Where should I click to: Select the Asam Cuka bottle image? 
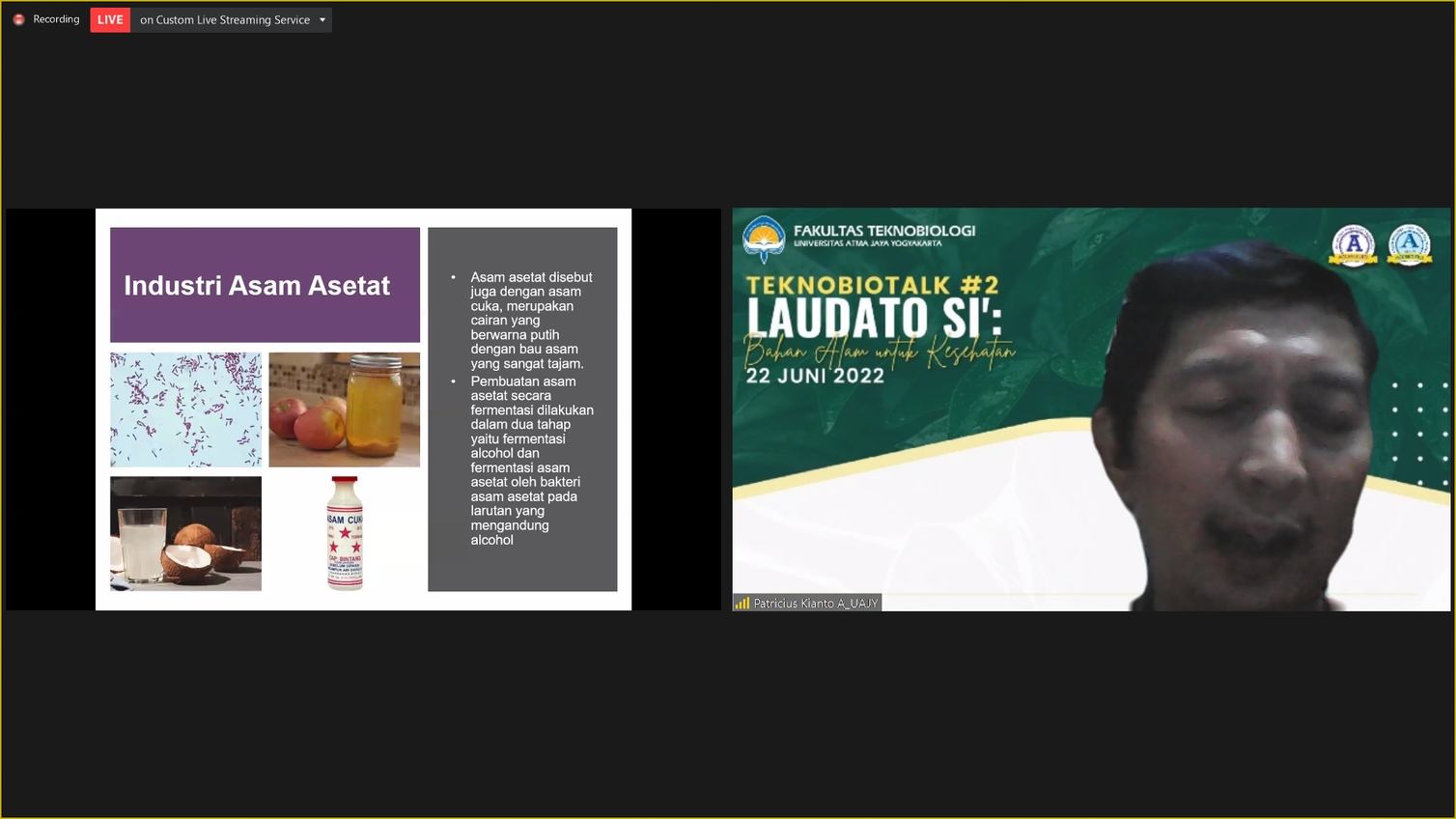tap(345, 533)
